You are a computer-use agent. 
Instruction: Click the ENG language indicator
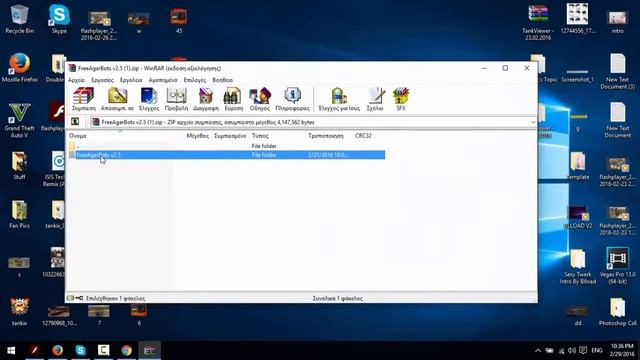tap(597, 351)
